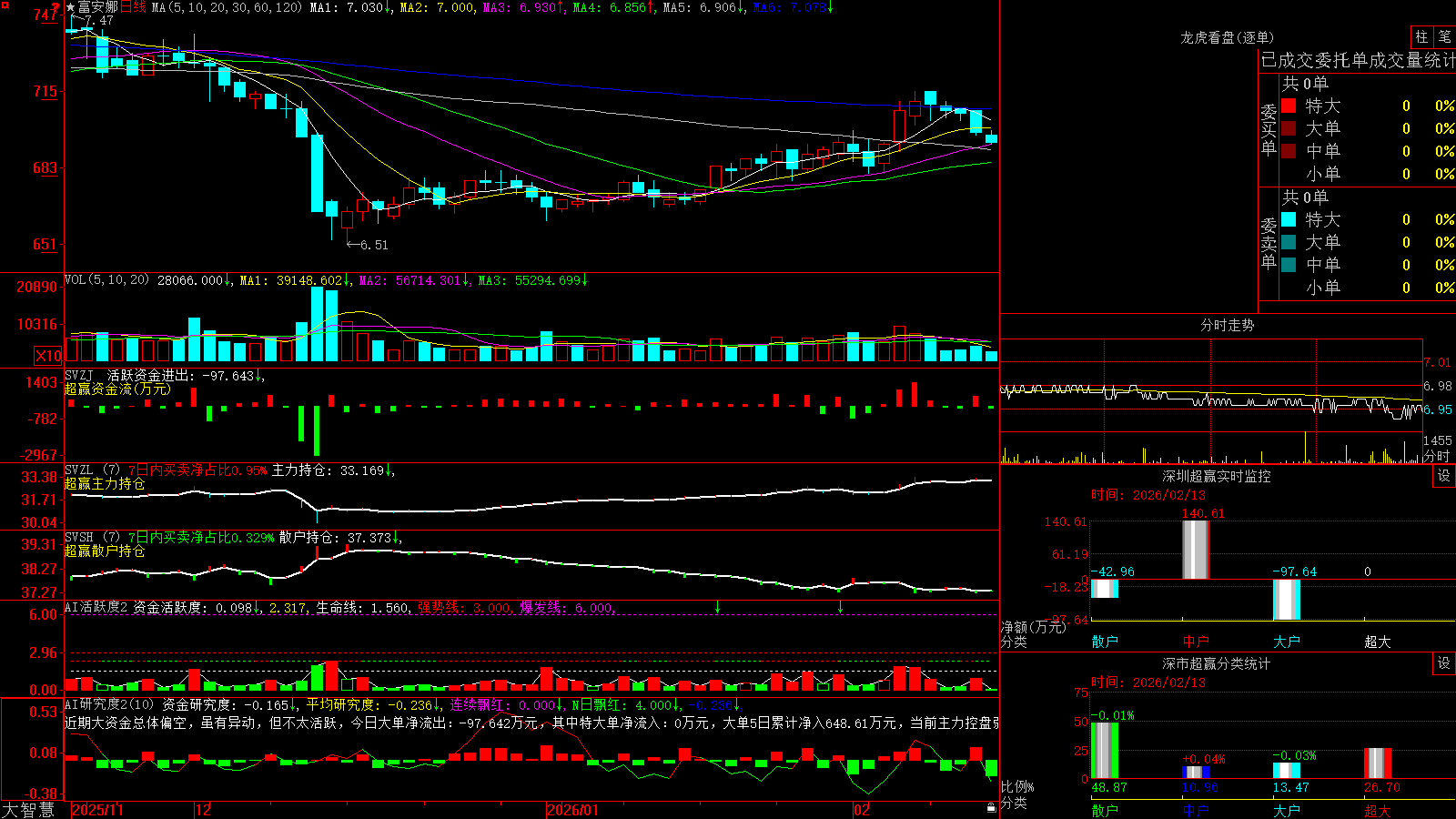Click the teal 中单 swatch under 委卖单
This screenshot has height=819, width=1456.
click(1289, 265)
